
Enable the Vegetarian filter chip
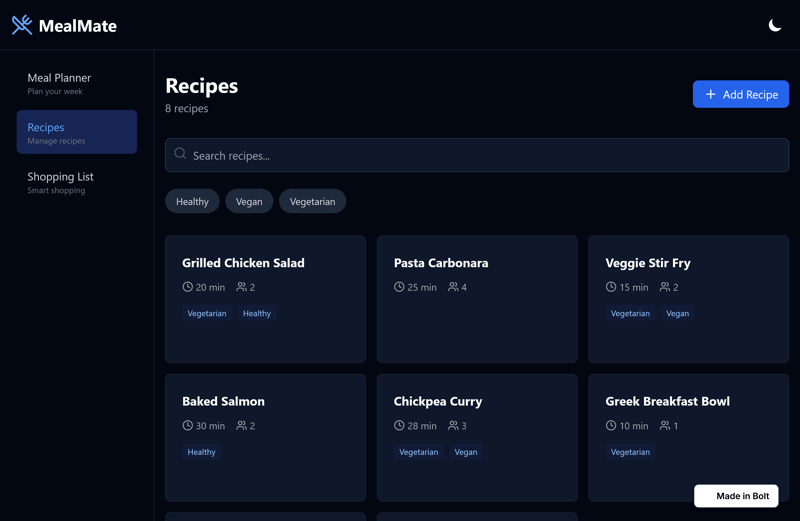click(312, 201)
